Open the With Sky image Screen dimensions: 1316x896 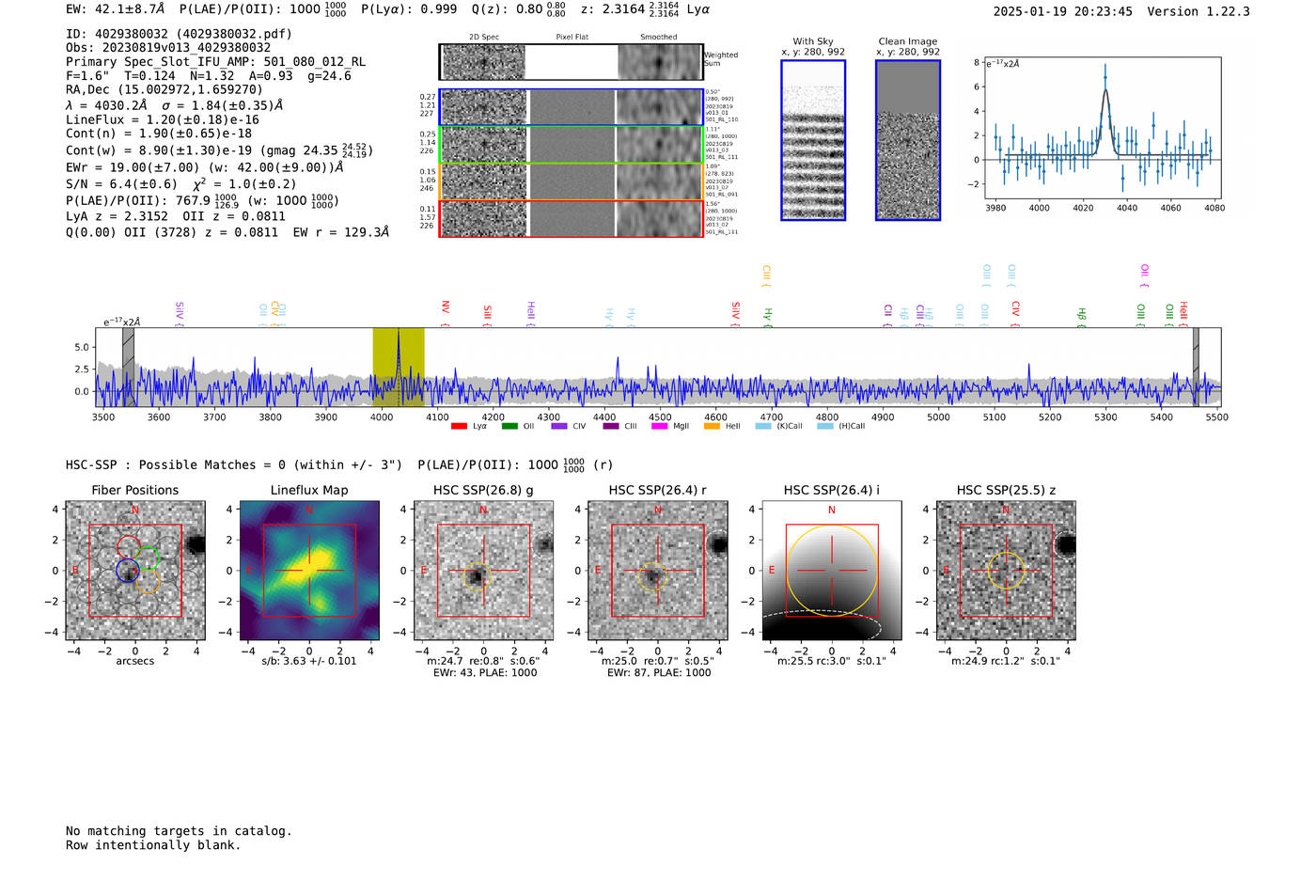(x=813, y=140)
